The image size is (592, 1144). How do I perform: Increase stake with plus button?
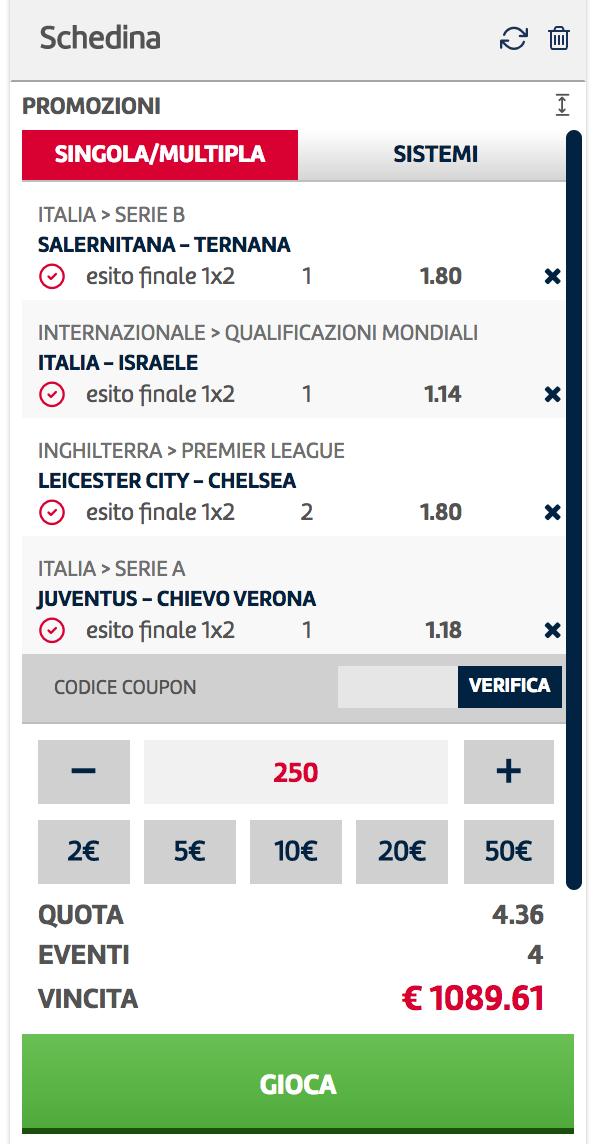pos(509,772)
